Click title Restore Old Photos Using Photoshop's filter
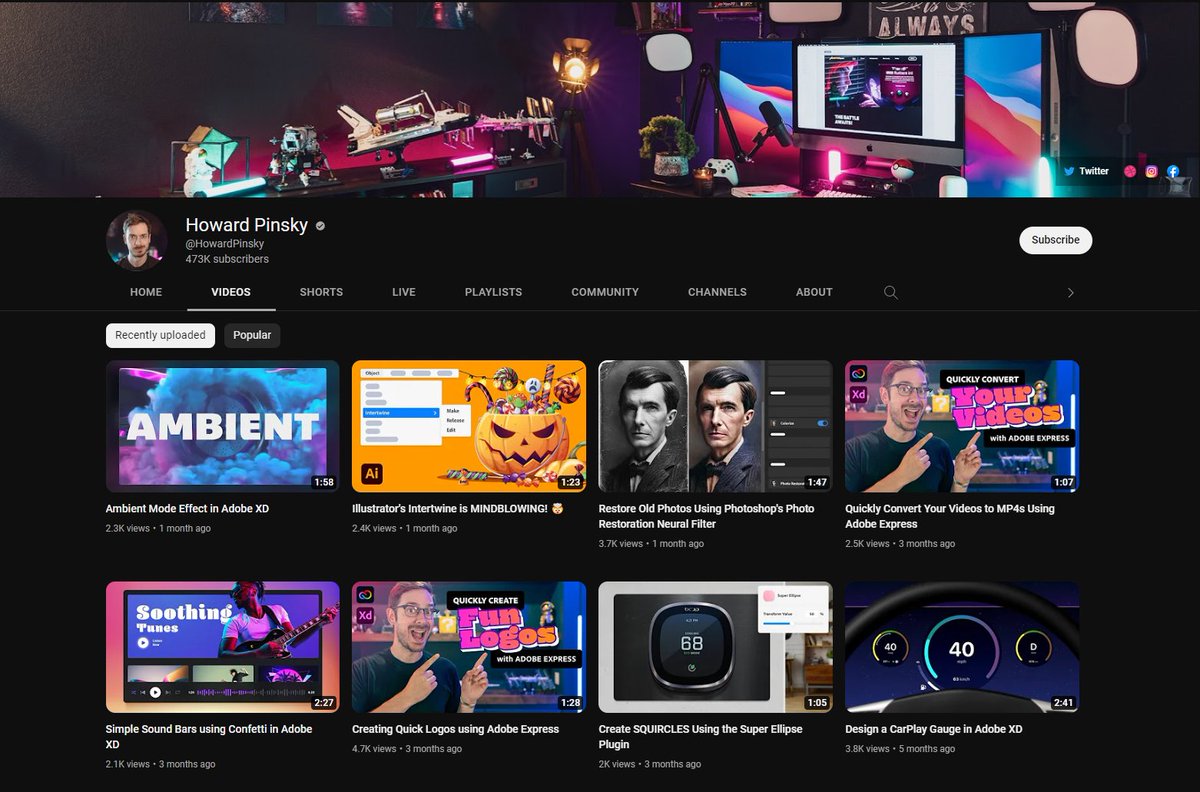 click(x=706, y=516)
